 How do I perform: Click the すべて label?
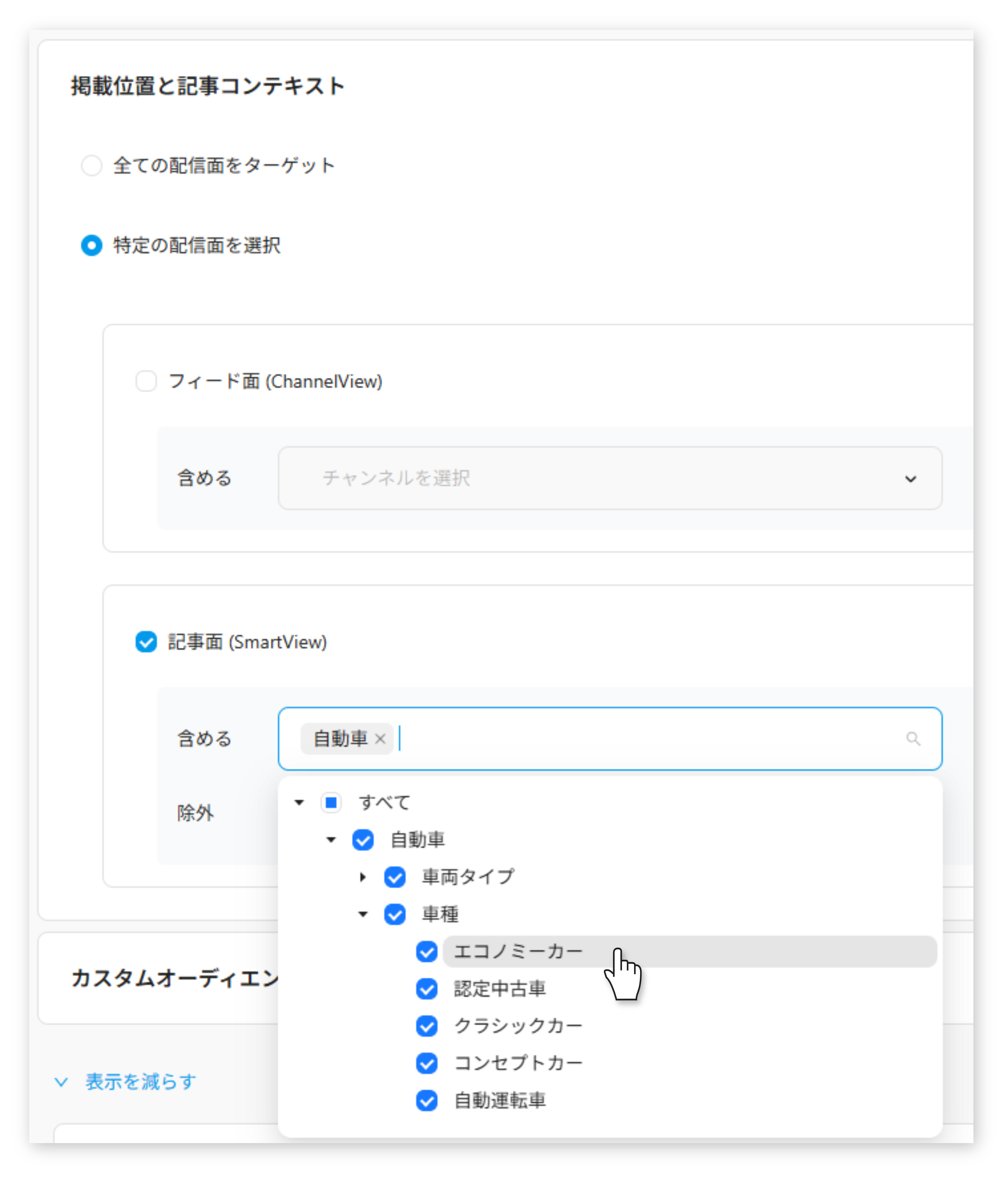384,802
